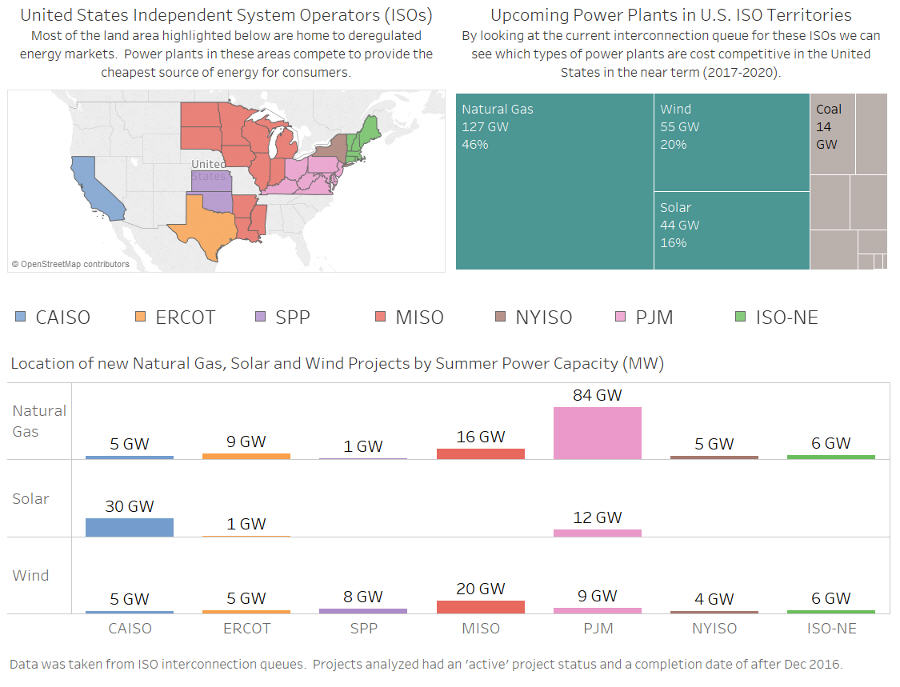This screenshot has width=900, height=687.
Task: Select the MISO 16 GW natural gas bar
Action: [480, 453]
